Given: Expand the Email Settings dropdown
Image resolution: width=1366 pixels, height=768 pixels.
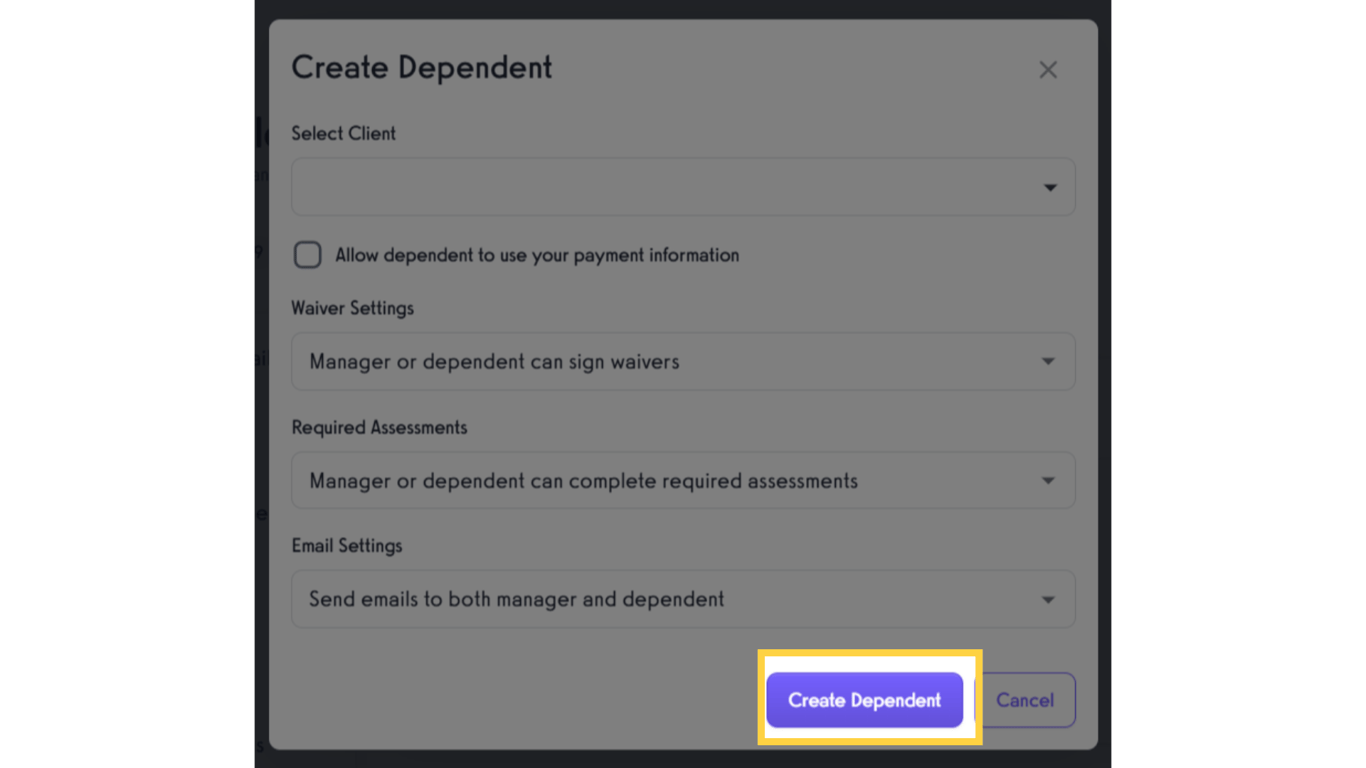Looking at the screenshot, I should [683, 599].
